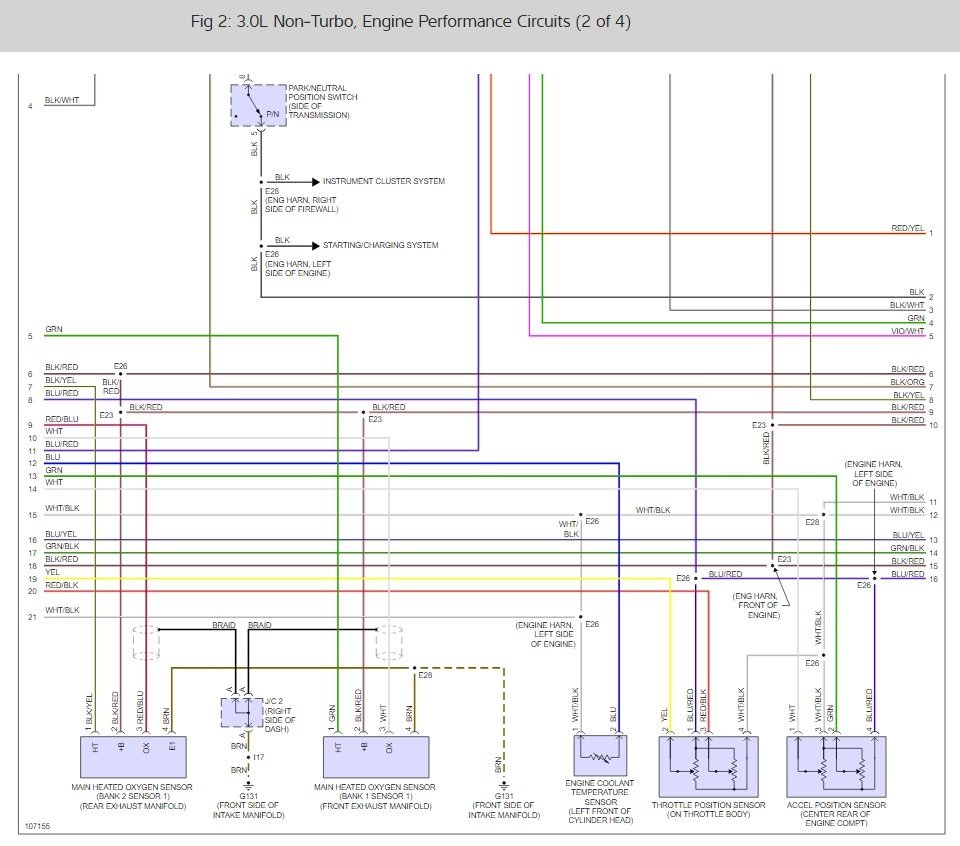Click the 'HT' terminal in Bank 2 sensor
This screenshot has height=846, width=960.
coord(95,747)
